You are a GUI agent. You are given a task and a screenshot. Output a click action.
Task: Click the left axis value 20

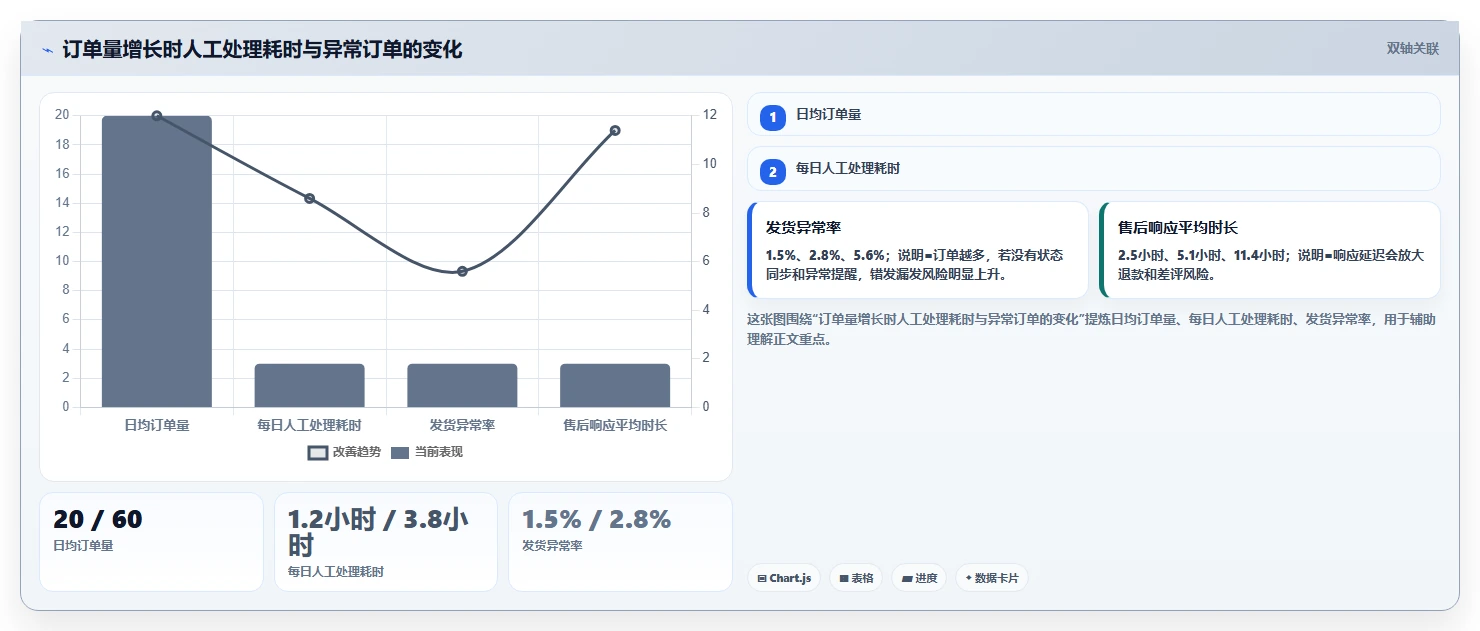click(x=62, y=115)
